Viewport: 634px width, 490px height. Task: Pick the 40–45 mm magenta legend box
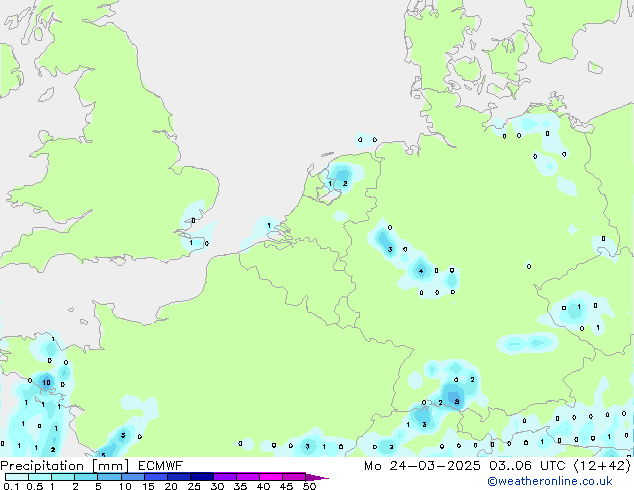click(x=271, y=477)
